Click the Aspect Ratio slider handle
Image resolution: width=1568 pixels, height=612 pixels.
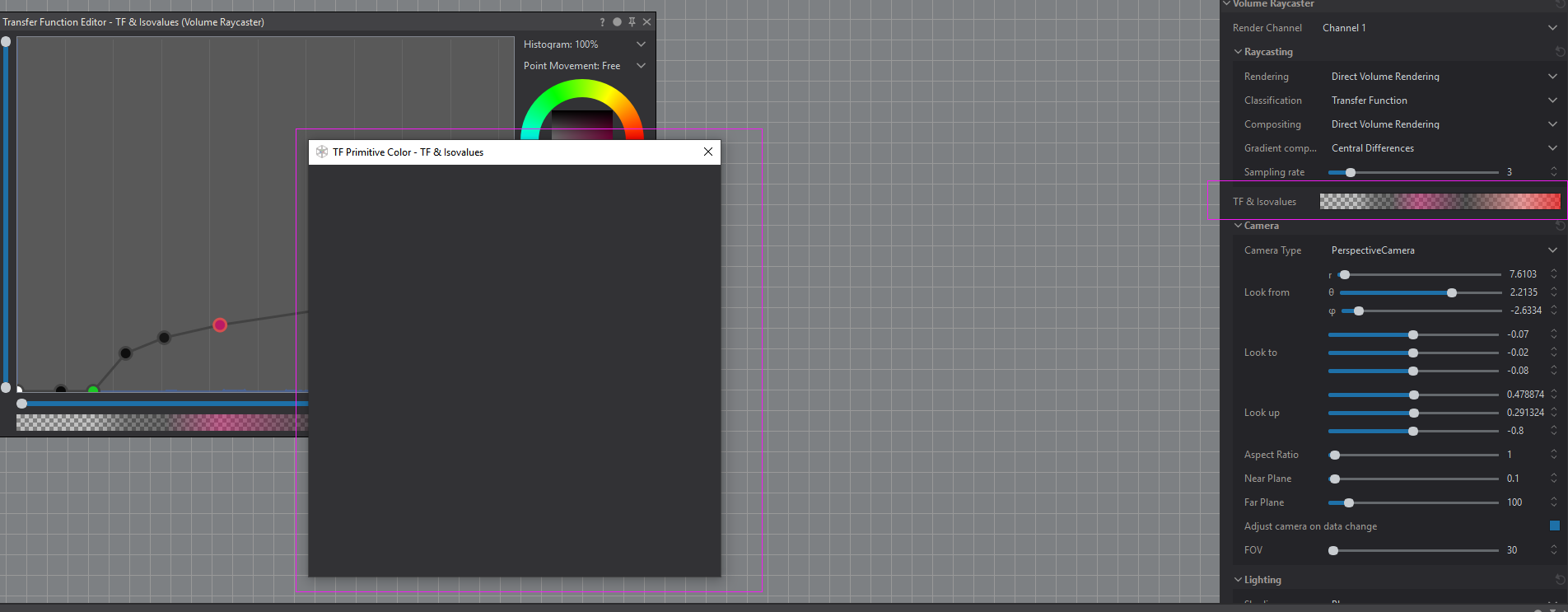(x=1335, y=455)
